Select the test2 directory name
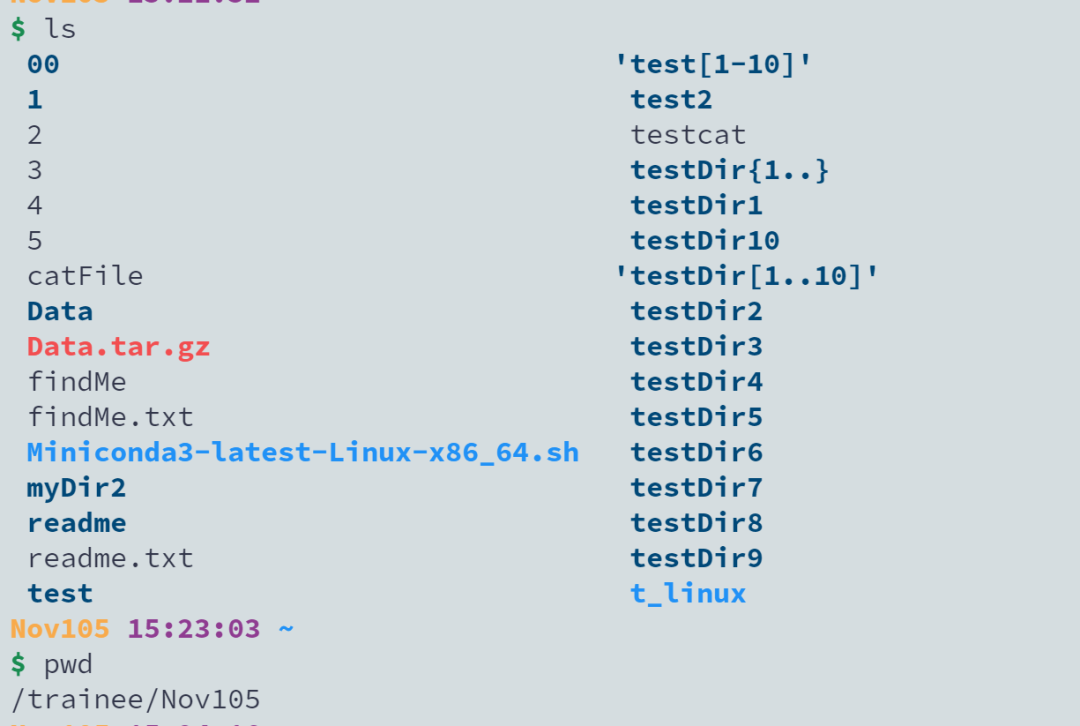 pos(672,100)
